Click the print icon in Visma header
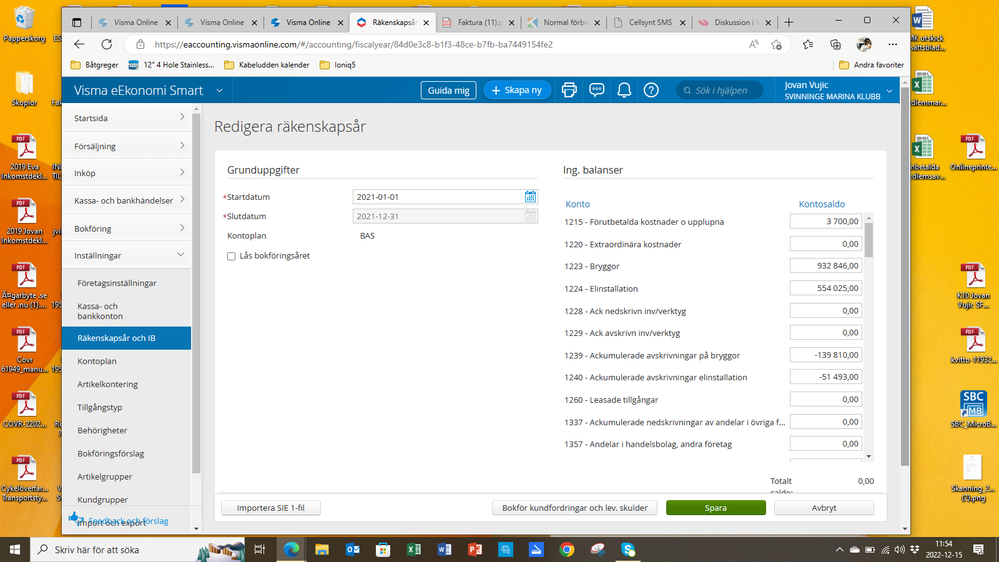The width and height of the screenshot is (999, 562). [569, 90]
